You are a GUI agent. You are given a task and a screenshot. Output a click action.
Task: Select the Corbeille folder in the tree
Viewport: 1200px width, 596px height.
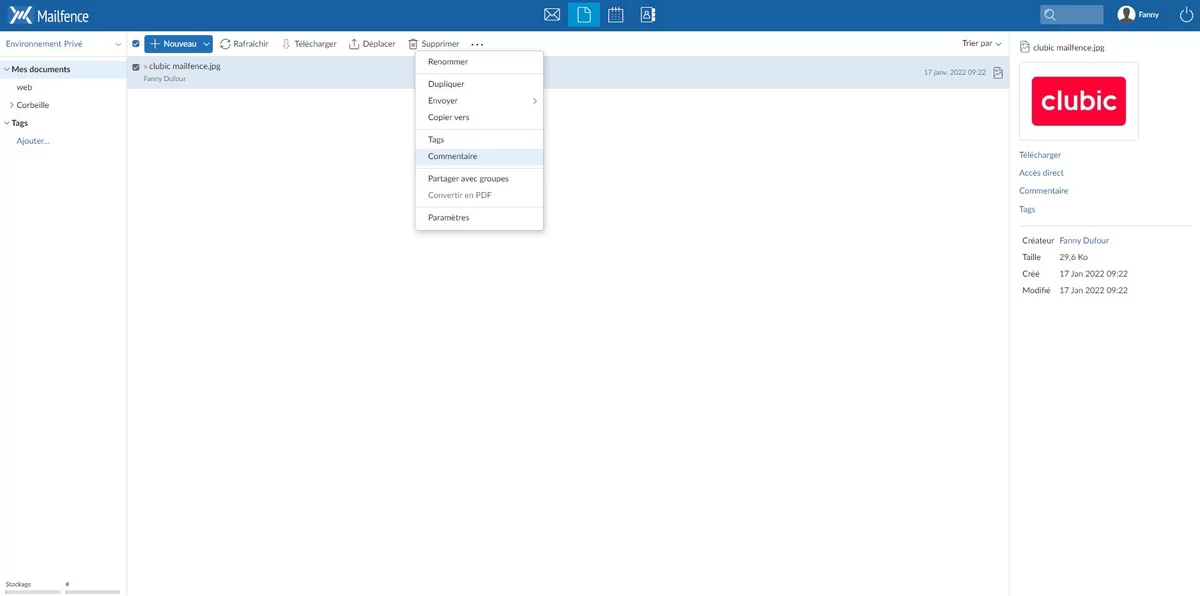coord(33,105)
